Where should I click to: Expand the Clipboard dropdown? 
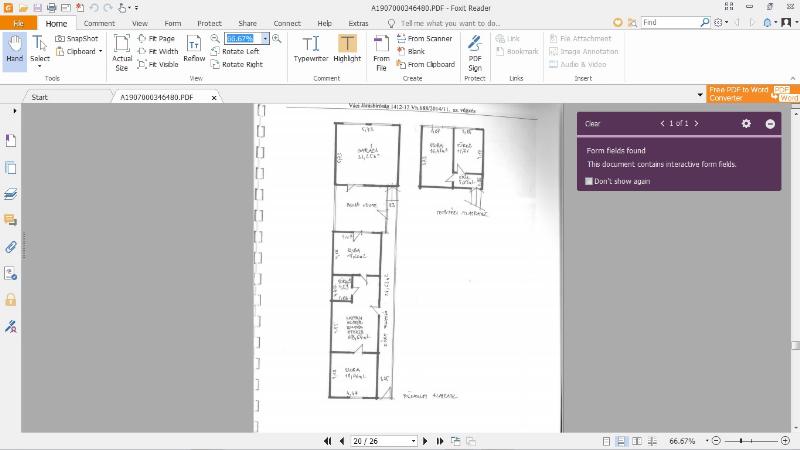[100, 51]
